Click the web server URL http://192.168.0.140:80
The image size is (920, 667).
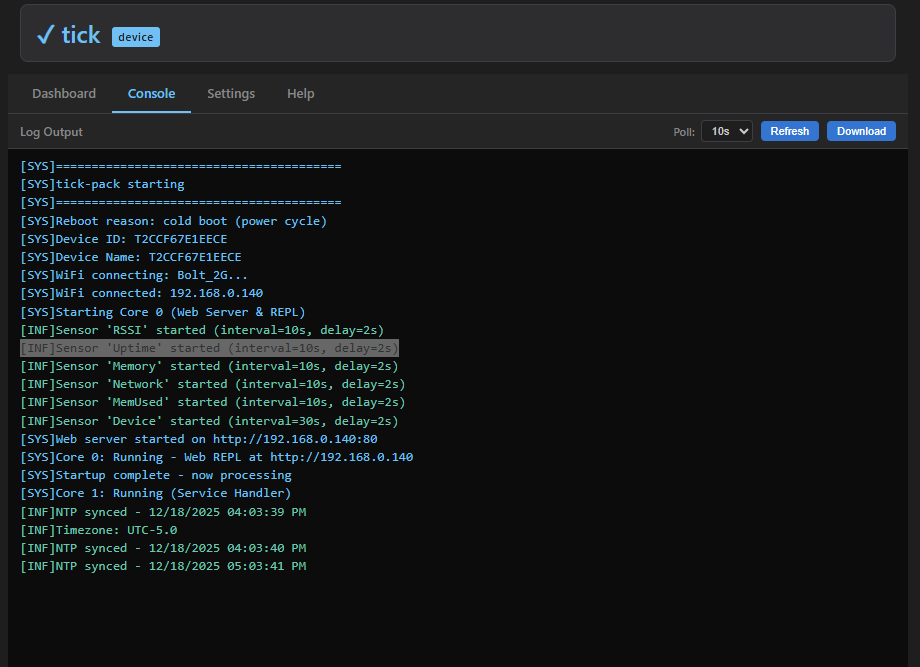coord(295,439)
